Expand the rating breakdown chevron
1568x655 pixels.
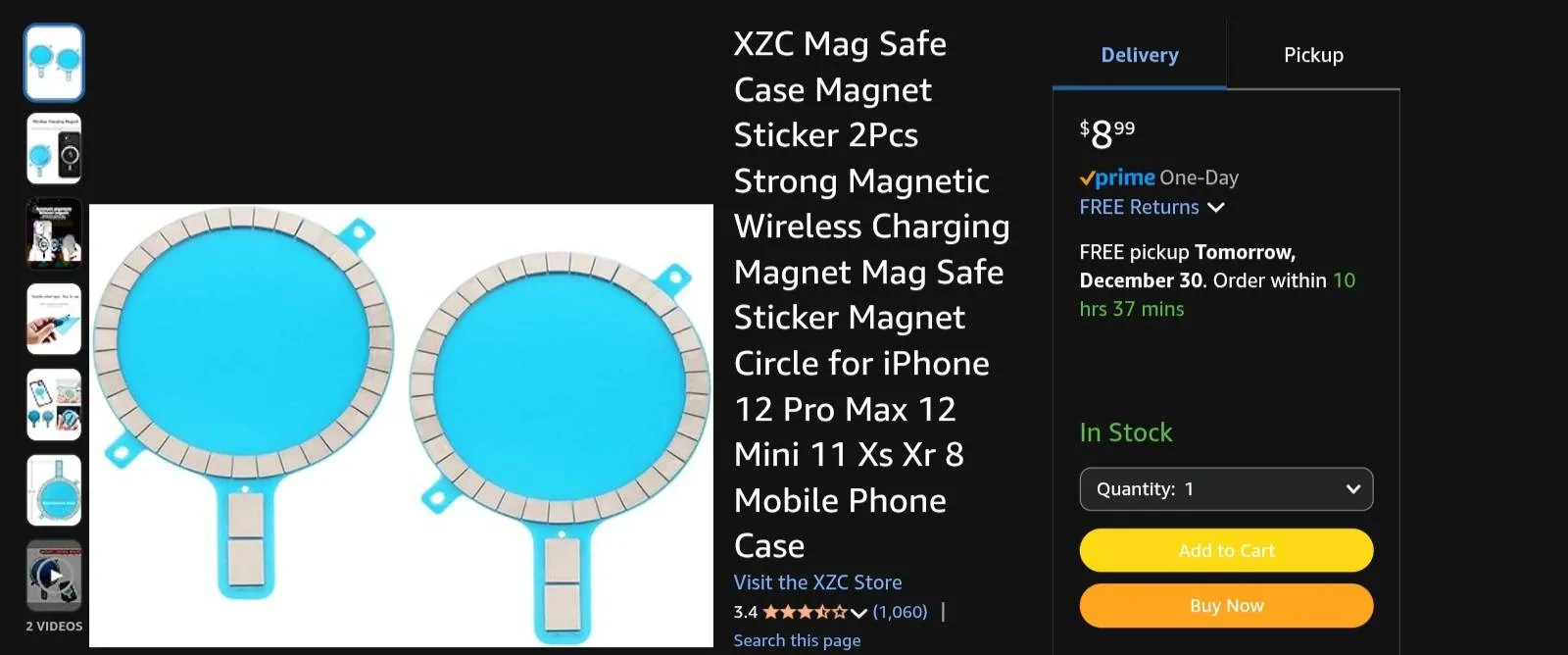tap(859, 612)
